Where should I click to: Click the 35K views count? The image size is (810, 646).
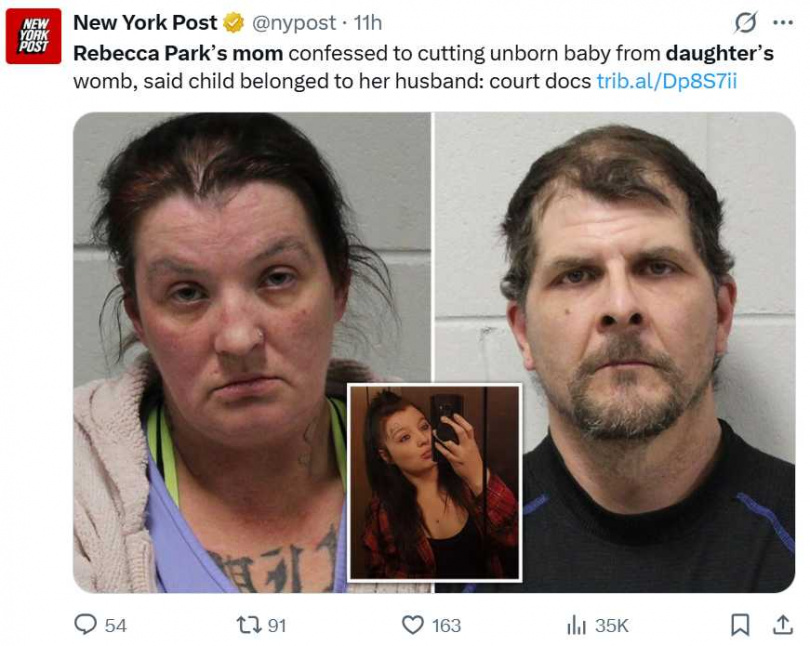tap(612, 625)
